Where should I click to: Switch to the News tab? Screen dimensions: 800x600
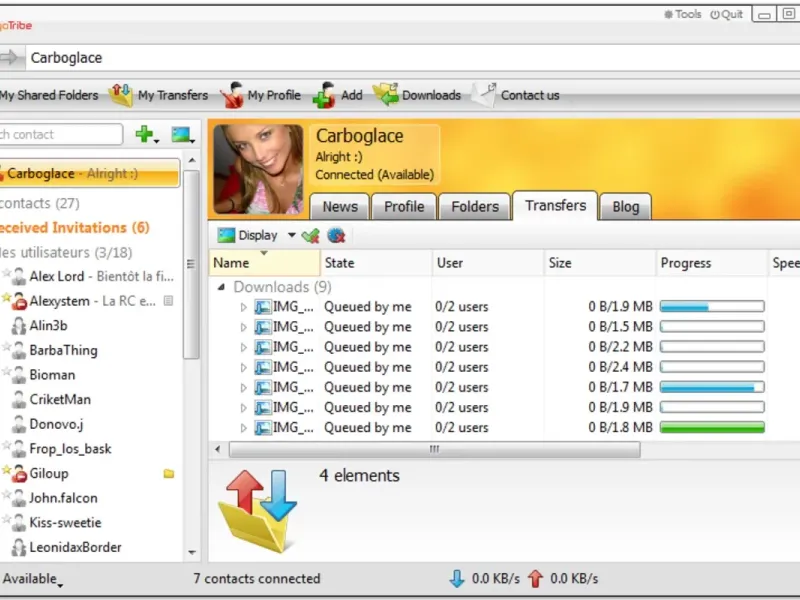click(340, 207)
